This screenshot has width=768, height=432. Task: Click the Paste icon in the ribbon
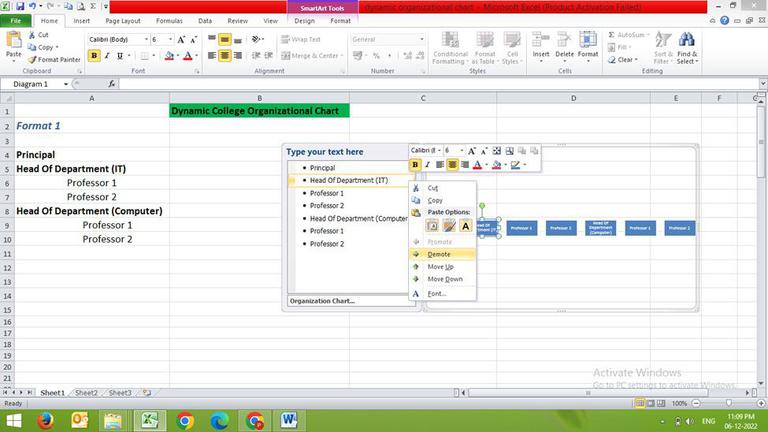(x=14, y=41)
